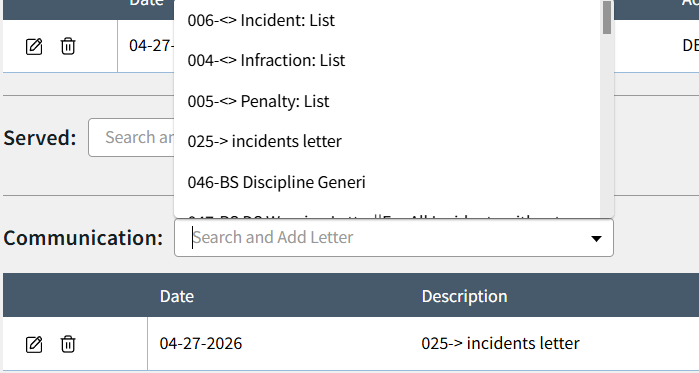Select the partially hidden top row date cell

click(146, 46)
